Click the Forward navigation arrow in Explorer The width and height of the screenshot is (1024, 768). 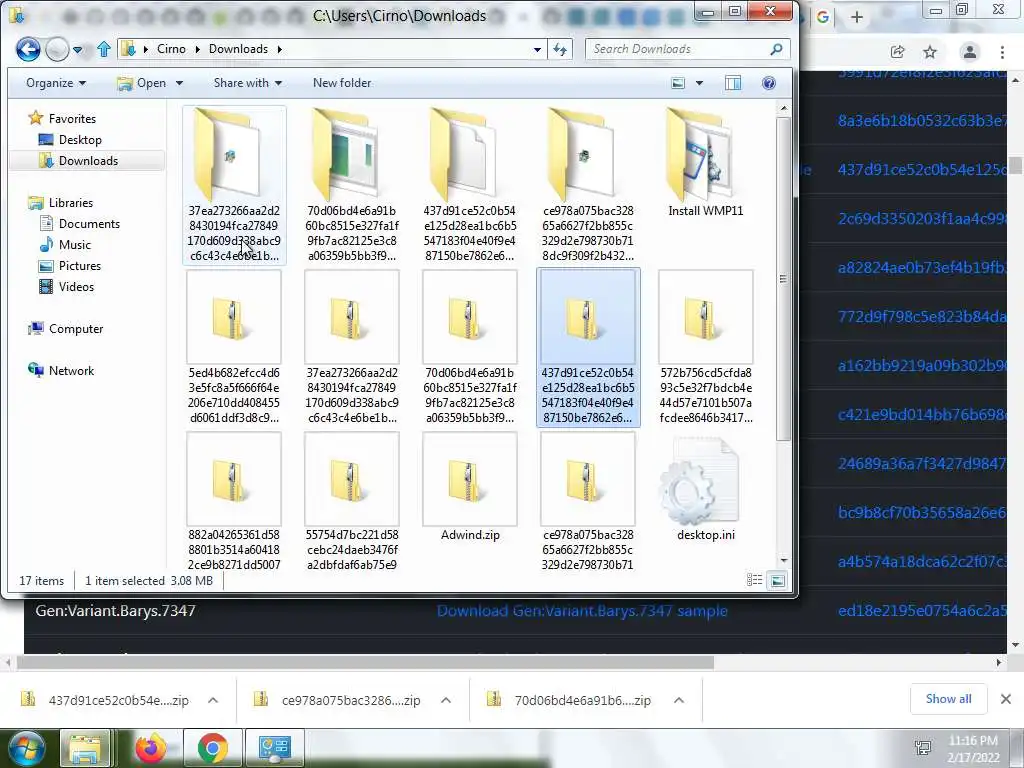(x=57, y=49)
